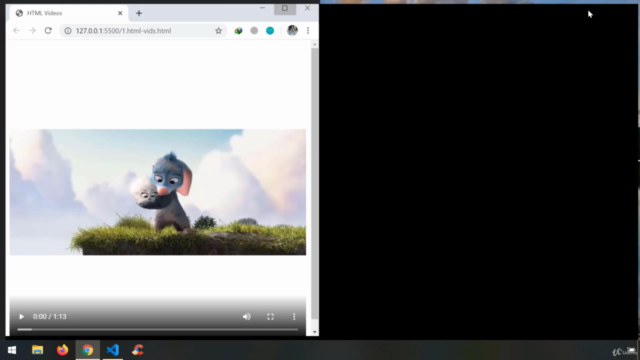Open Windows Start menu

12,350
